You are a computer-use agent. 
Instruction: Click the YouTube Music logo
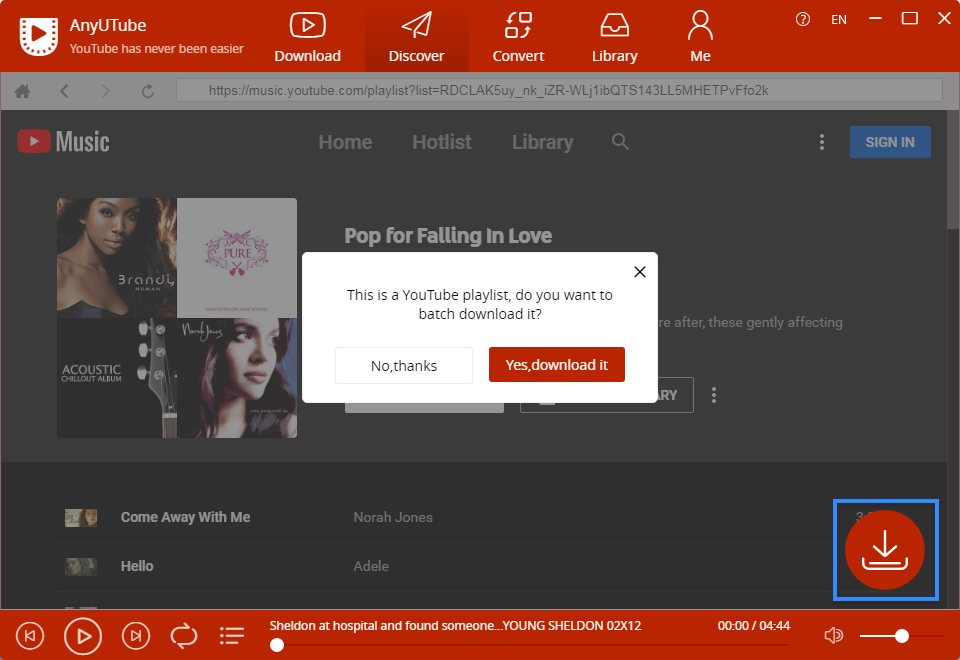[64, 141]
